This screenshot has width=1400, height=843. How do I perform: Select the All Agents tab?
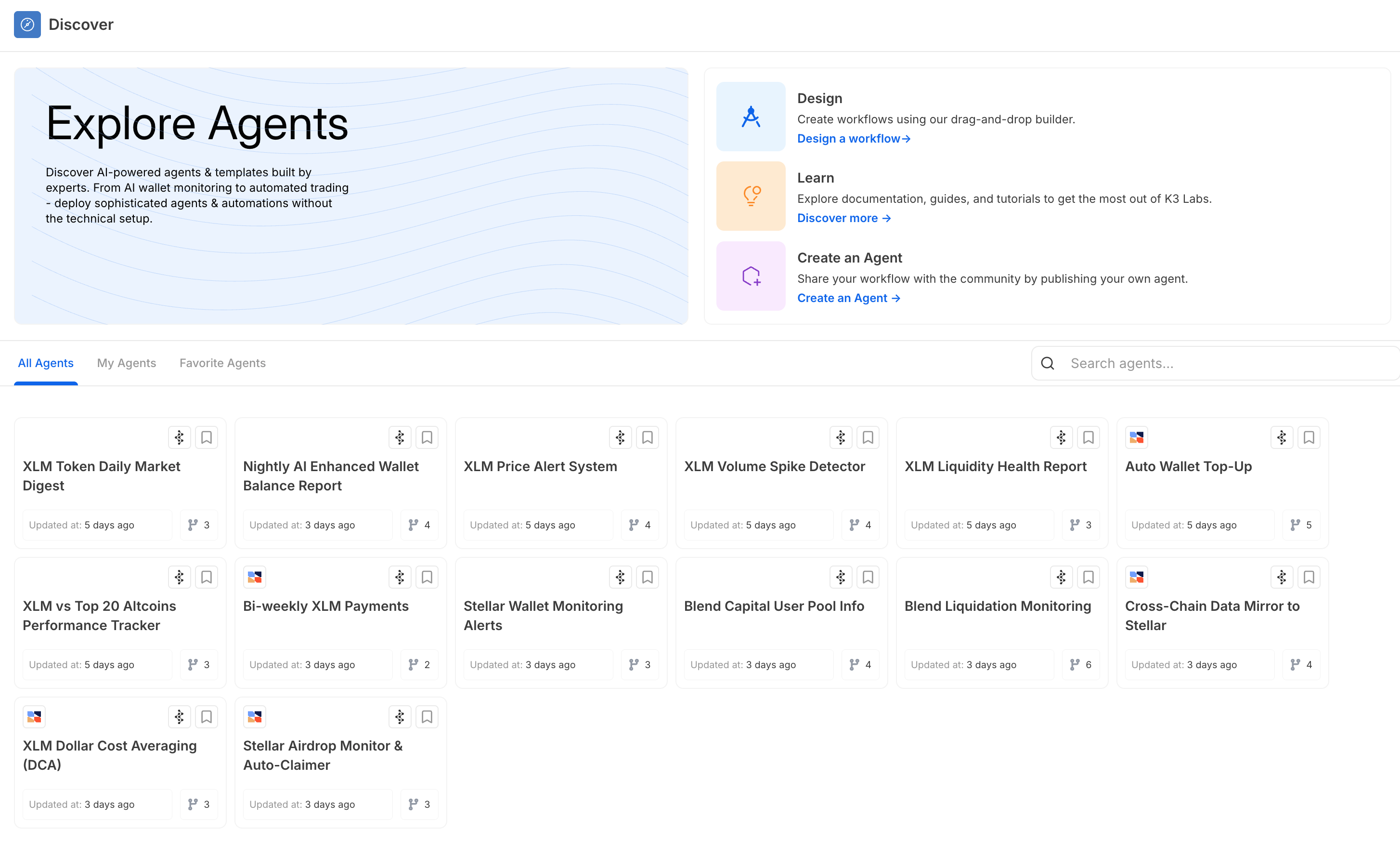pos(45,363)
